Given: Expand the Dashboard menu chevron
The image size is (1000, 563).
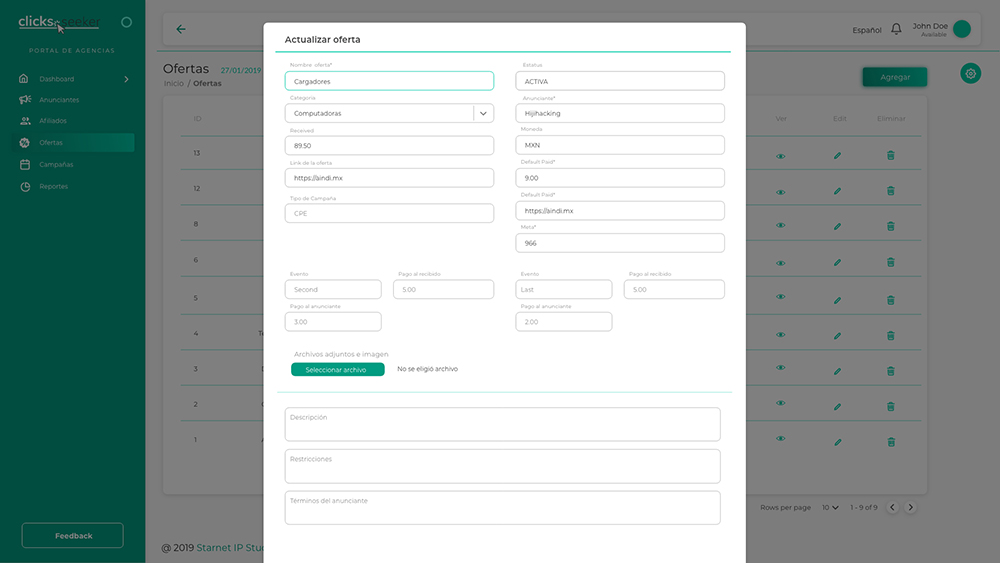Looking at the screenshot, I should tap(126, 79).
